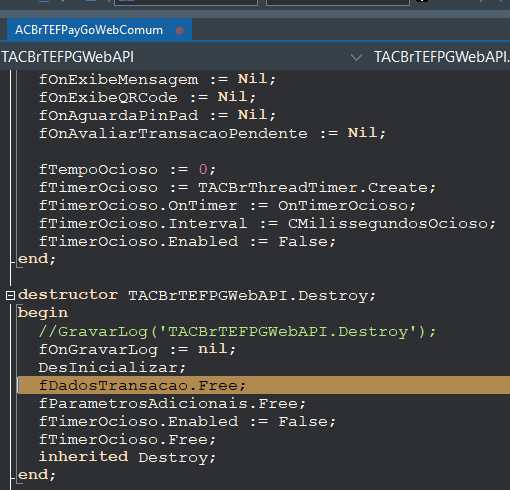Click the fParametrosAdicionais.Free line
The image size is (510, 490).
[172, 404]
